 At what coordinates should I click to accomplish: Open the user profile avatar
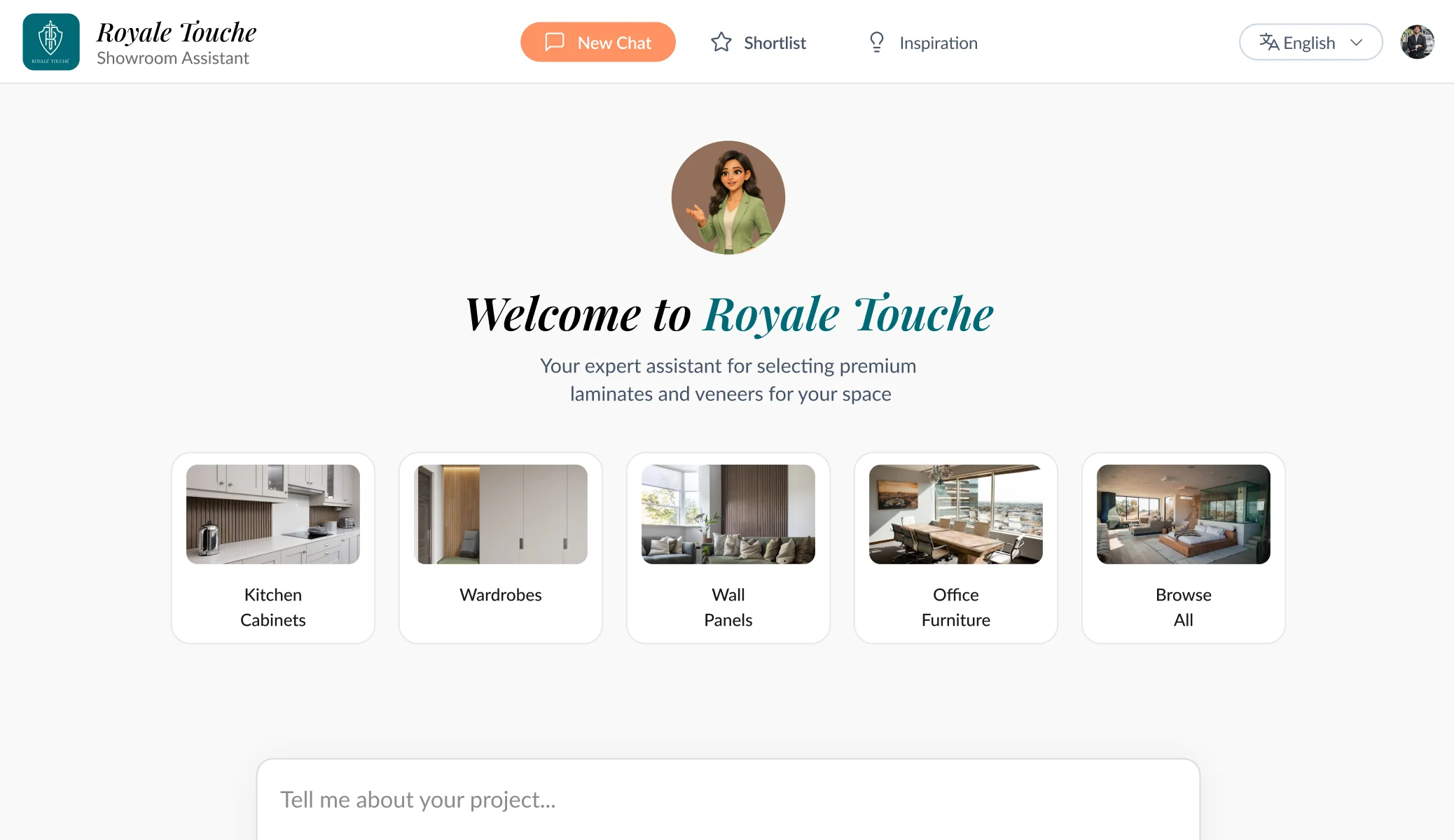[x=1417, y=42]
